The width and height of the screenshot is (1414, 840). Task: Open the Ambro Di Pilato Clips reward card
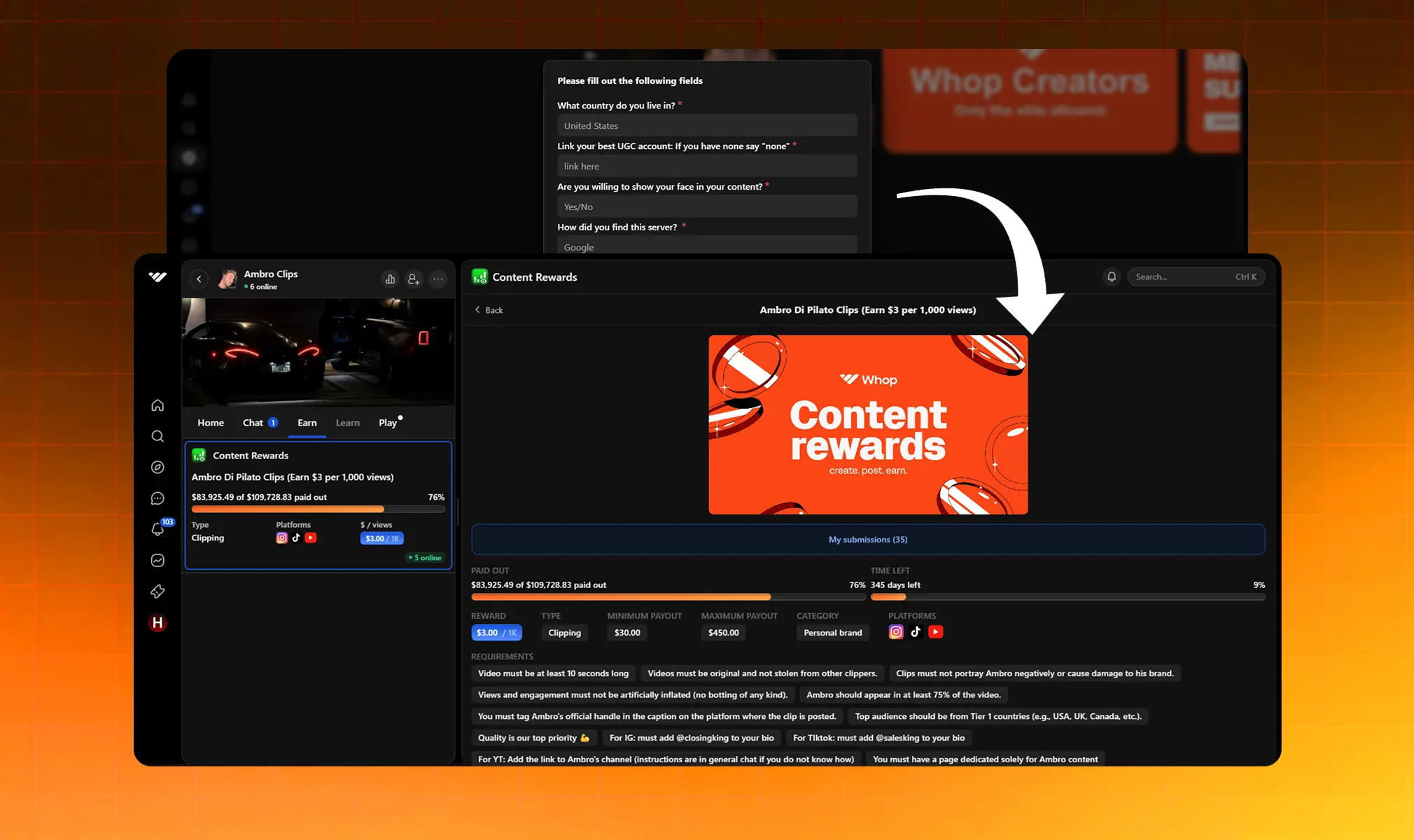click(318, 505)
